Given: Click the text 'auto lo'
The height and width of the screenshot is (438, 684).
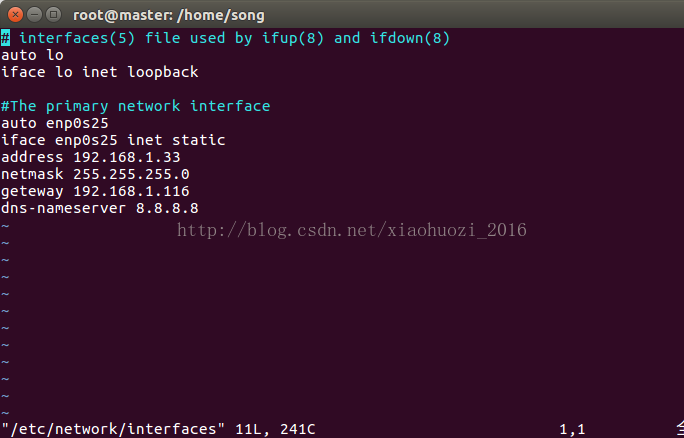Looking at the screenshot, I should click(32, 55).
